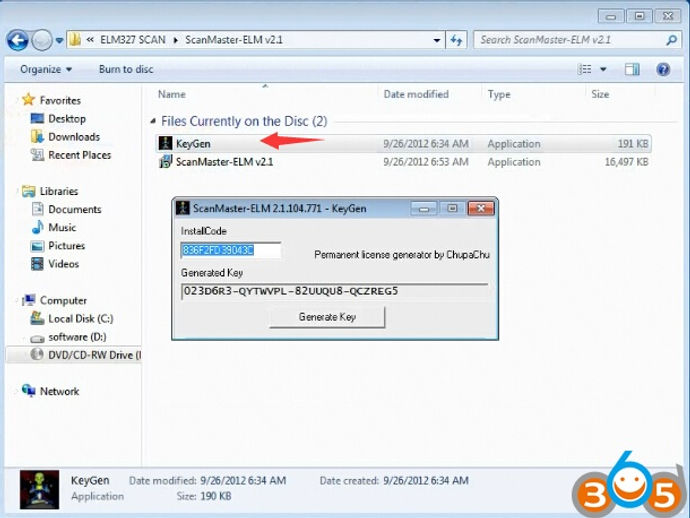
Task: Sort files by Date modified column
Action: click(416, 94)
